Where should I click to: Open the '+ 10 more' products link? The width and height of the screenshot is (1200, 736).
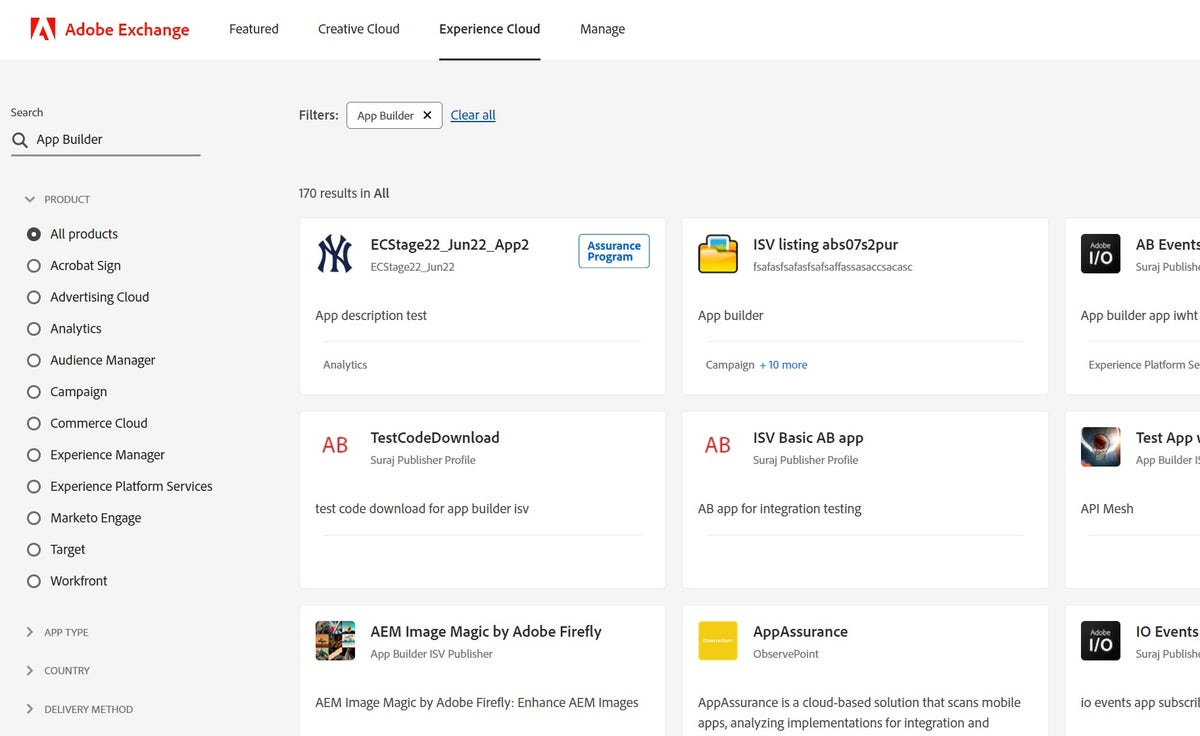tap(783, 365)
